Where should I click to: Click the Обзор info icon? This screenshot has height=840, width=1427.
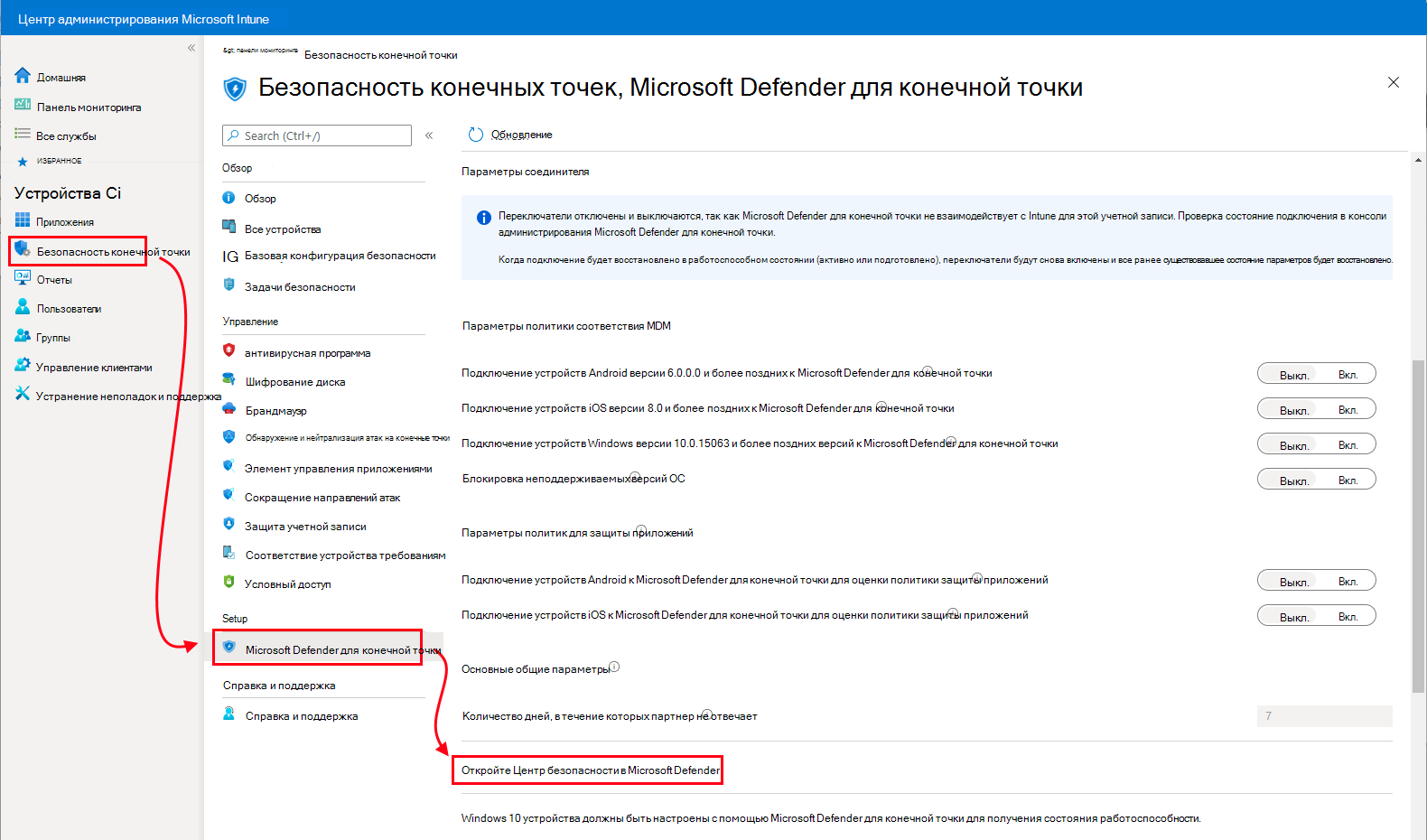(x=229, y=197)
